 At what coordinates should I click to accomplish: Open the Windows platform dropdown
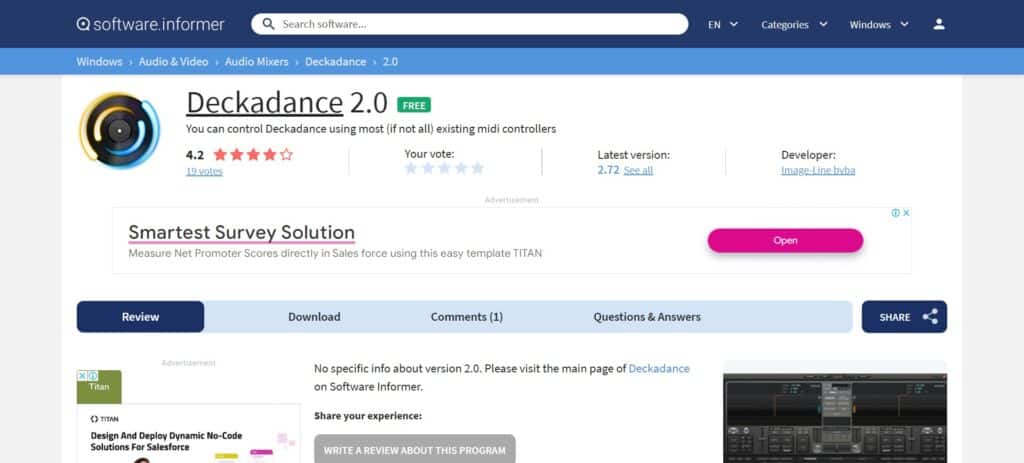[x=878, y=24]
